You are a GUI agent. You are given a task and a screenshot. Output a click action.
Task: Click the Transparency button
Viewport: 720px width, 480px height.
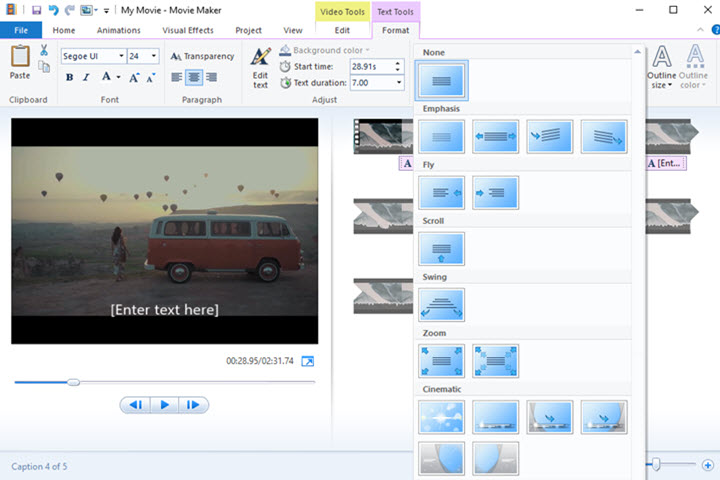(x=201, y=56)
